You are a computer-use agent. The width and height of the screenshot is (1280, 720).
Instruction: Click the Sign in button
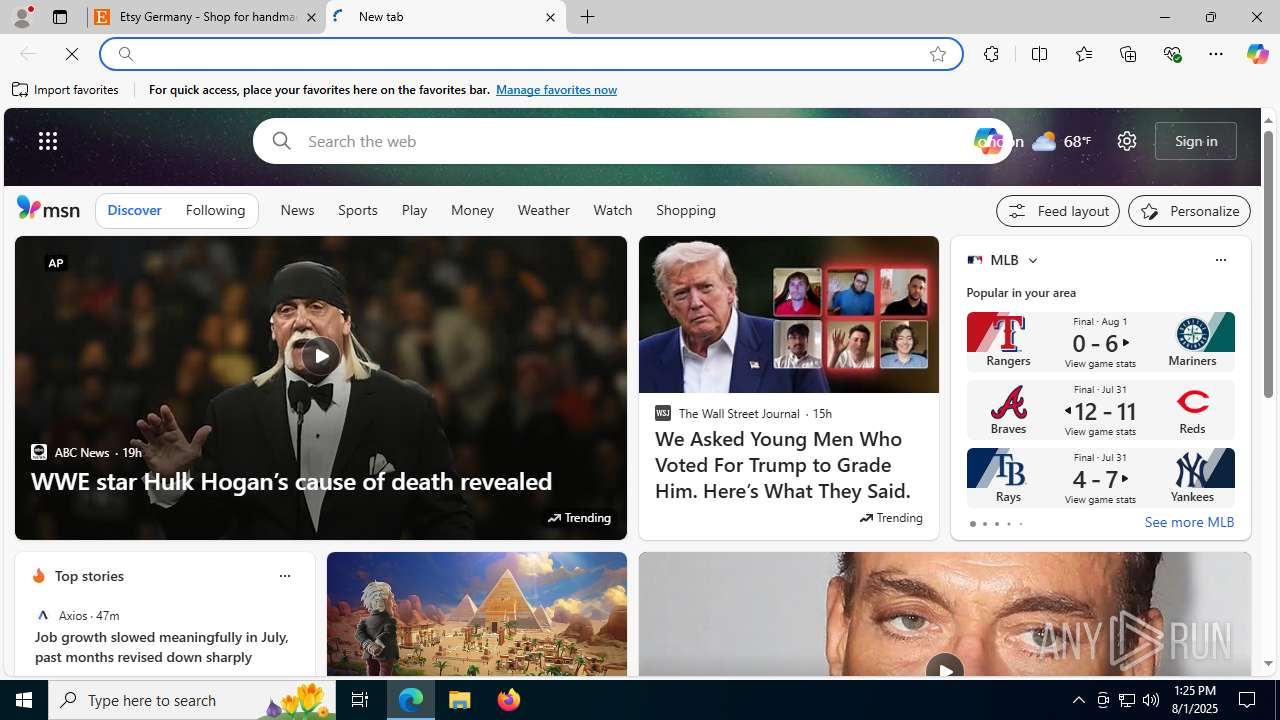1196,141
